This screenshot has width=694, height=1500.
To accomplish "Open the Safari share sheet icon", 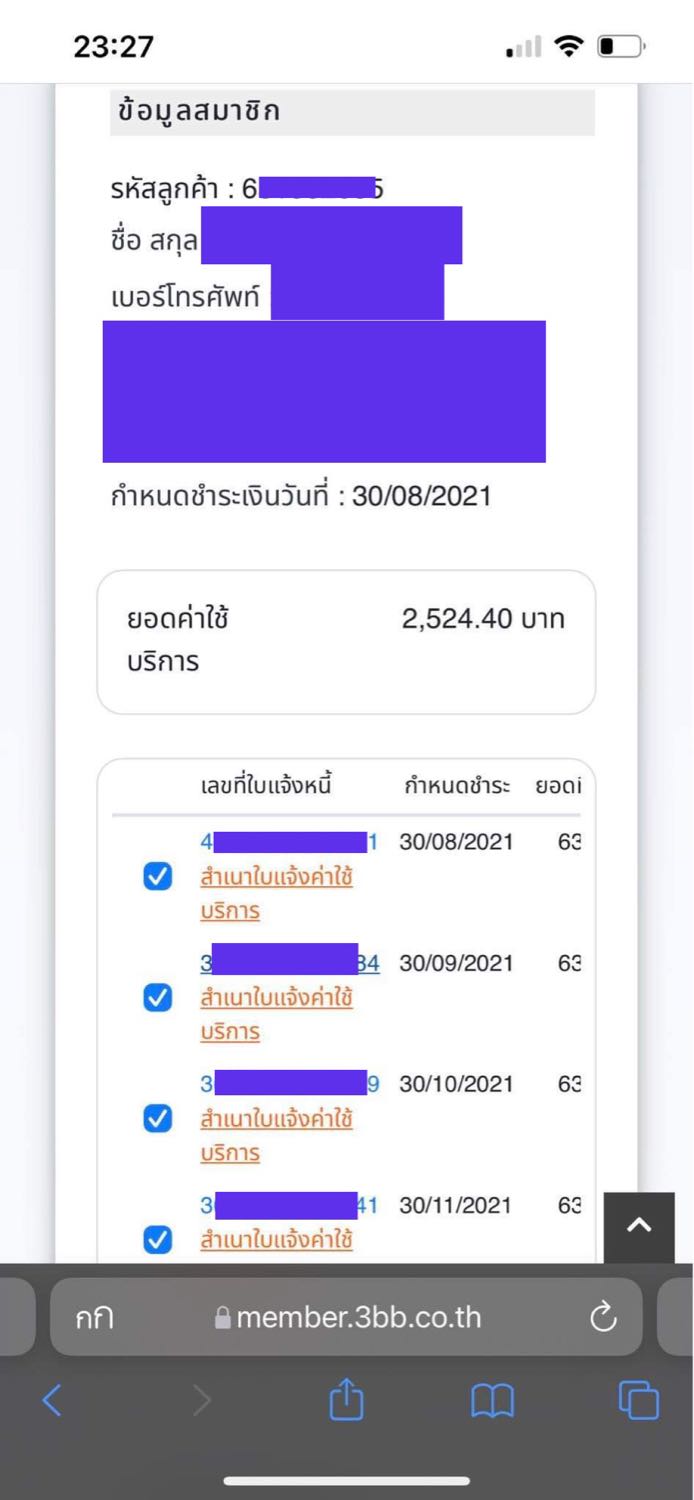I will (346, 1398).
